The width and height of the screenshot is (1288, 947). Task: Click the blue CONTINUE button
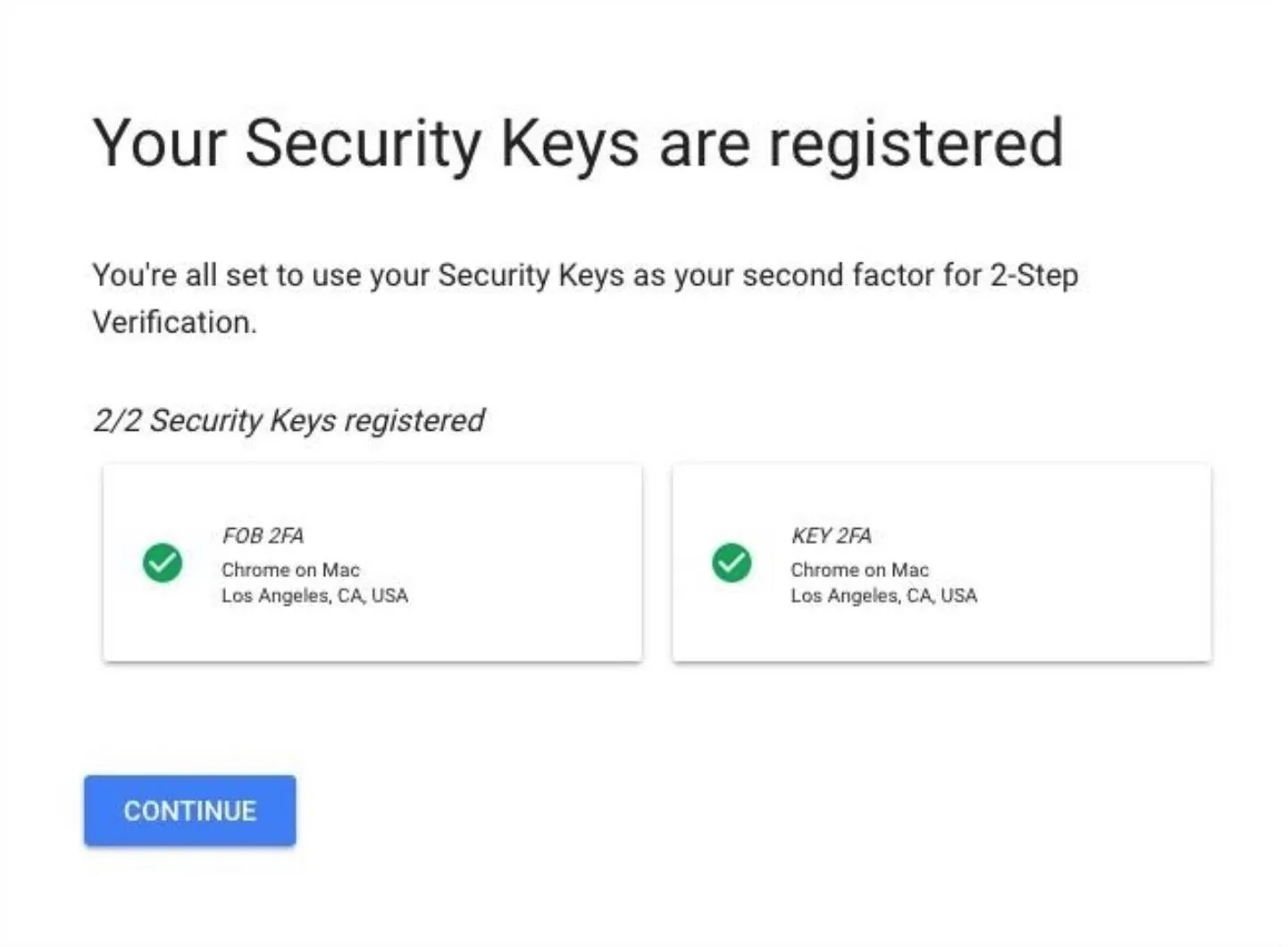click(189, 810)
